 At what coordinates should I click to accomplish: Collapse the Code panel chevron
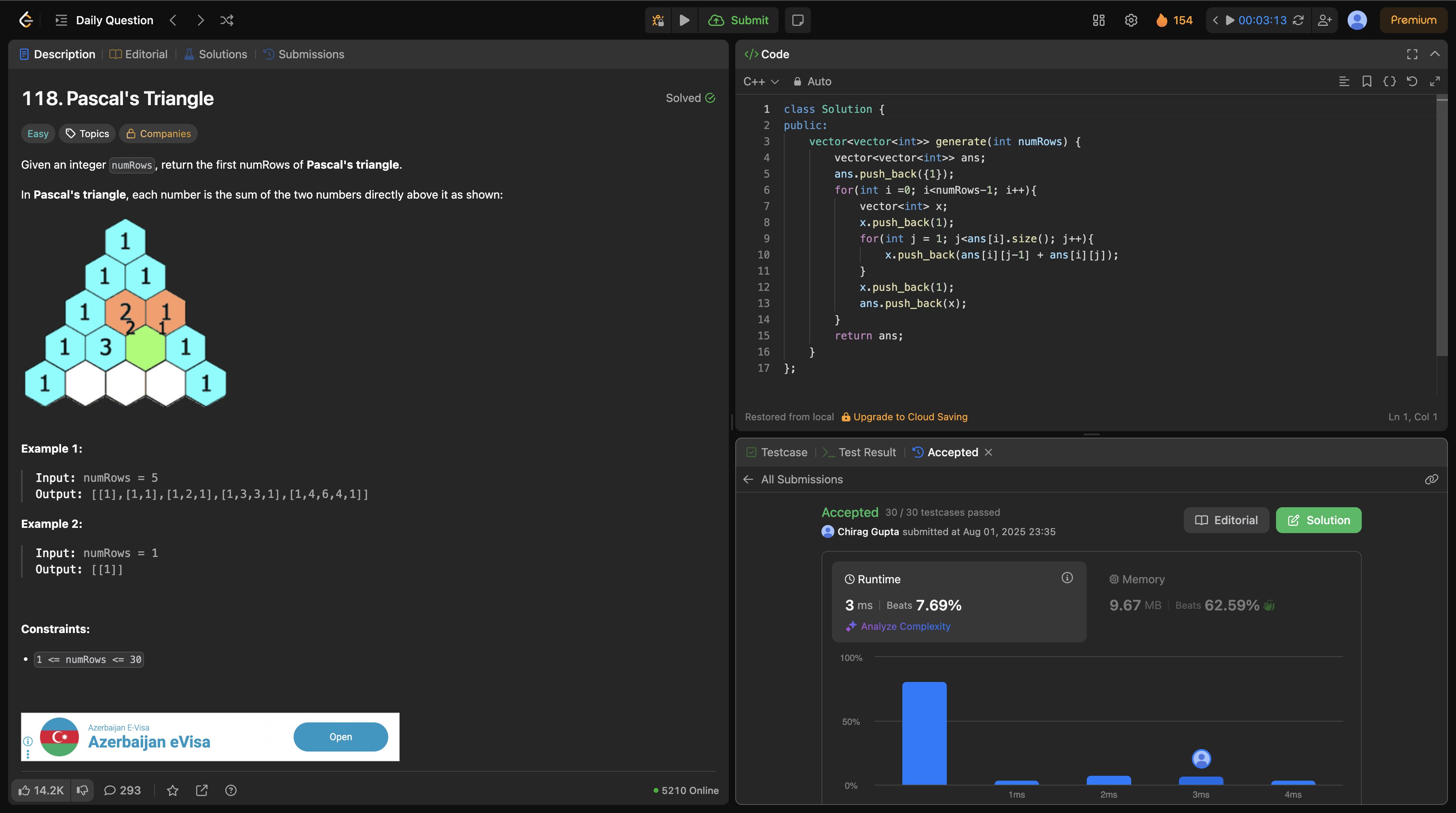(1435, 54)
